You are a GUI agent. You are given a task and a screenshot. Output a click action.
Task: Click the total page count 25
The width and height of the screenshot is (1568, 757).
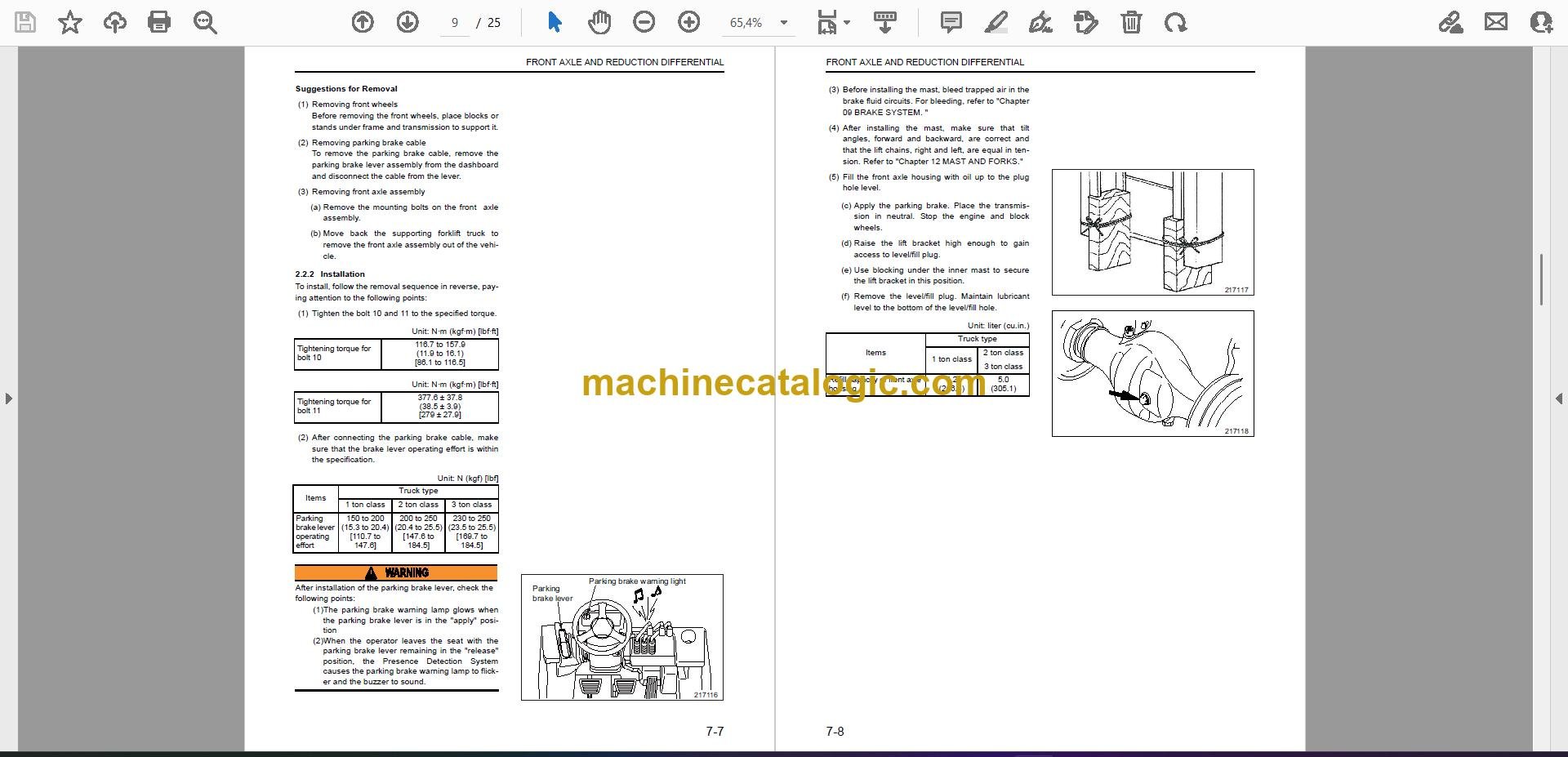pos(494,23)
